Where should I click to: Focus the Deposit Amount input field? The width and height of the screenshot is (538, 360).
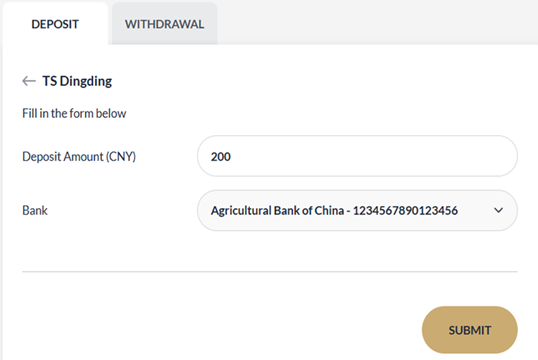point(357,156)
